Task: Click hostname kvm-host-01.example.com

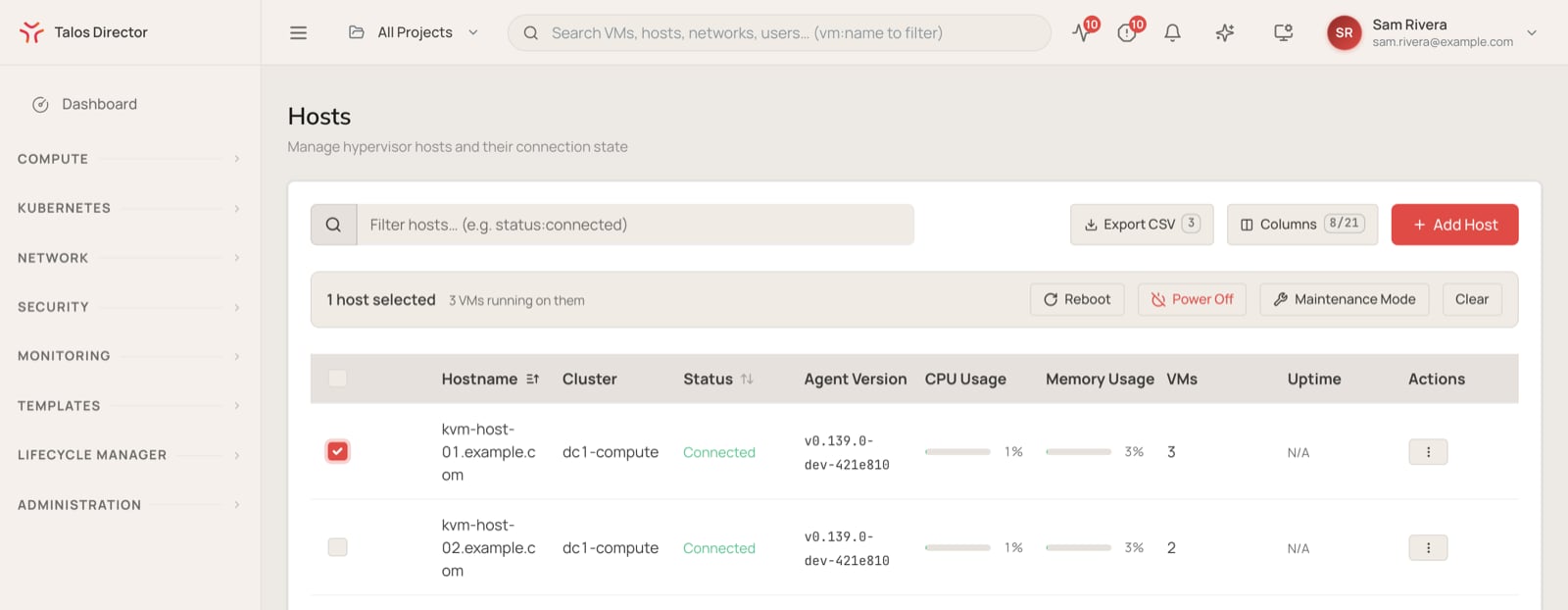Action: [x=489, y=452]
